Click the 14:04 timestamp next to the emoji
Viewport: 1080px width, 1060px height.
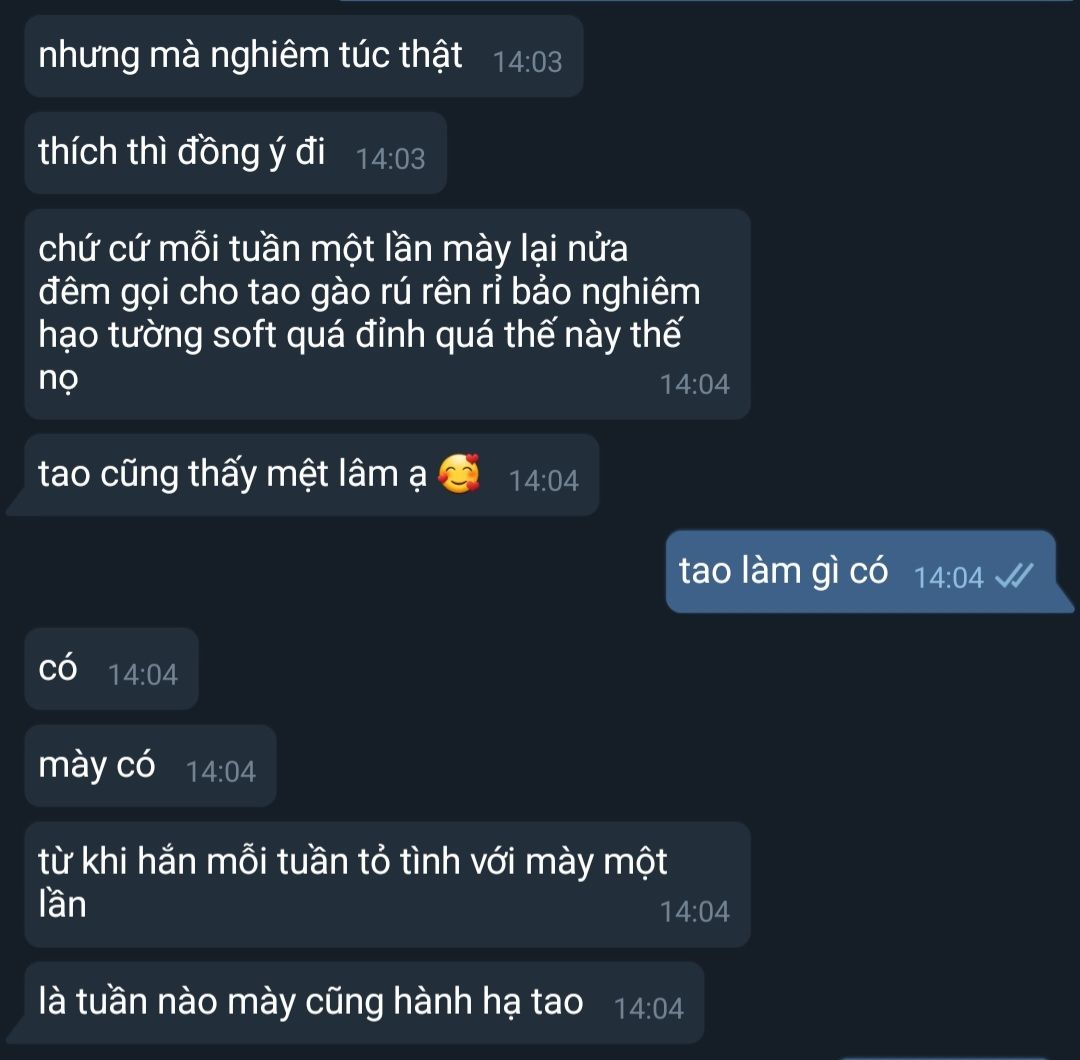(x=543, y=481)
